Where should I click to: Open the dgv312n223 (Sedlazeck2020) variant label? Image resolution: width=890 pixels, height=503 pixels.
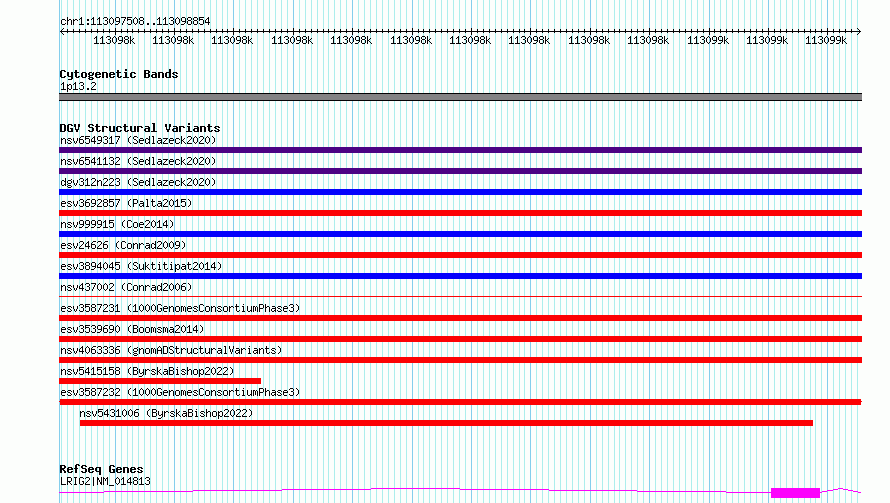click(x=138, y=182)
